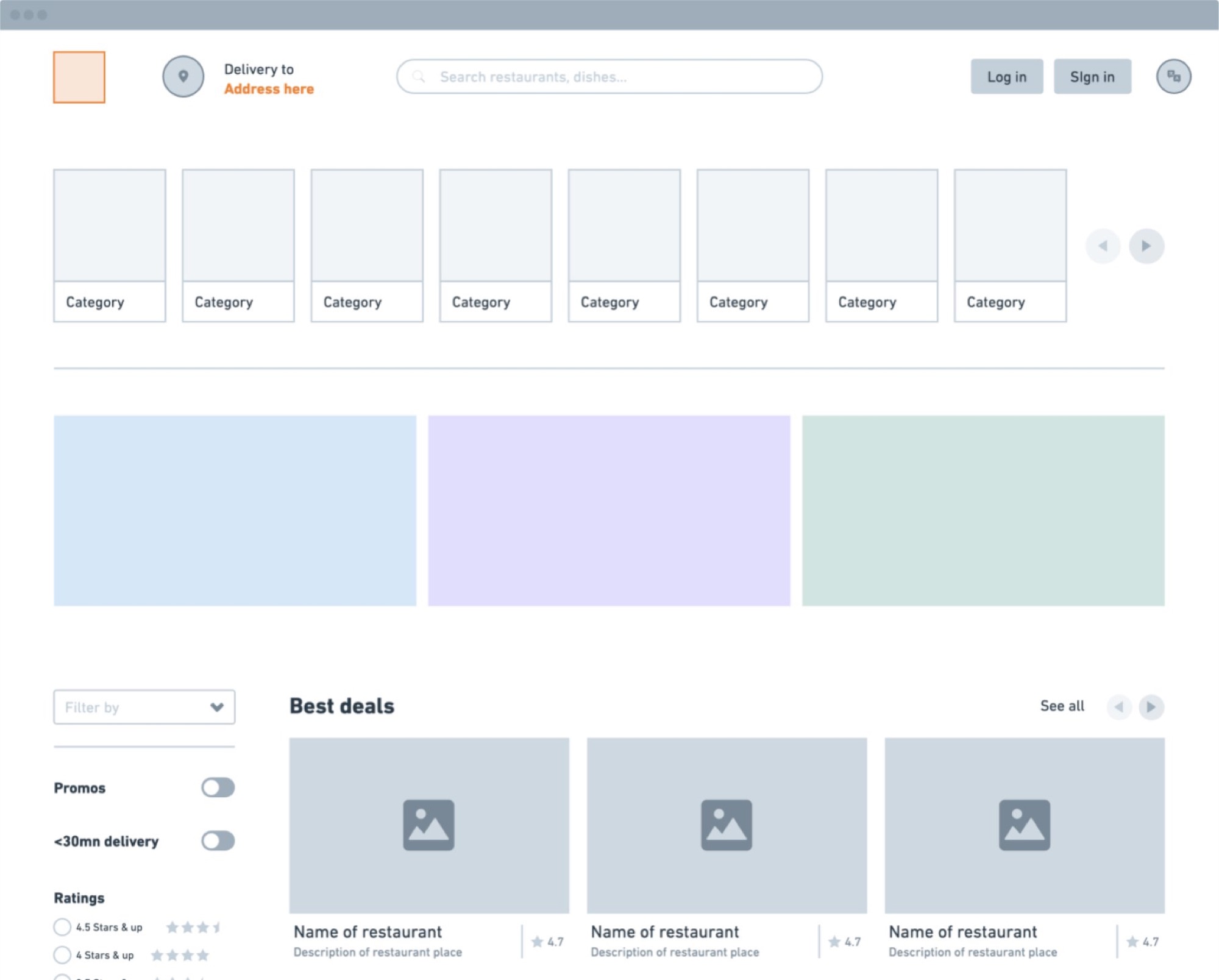Click the Best deals heading
The image size is (1219, 980).
coord(342,706)
